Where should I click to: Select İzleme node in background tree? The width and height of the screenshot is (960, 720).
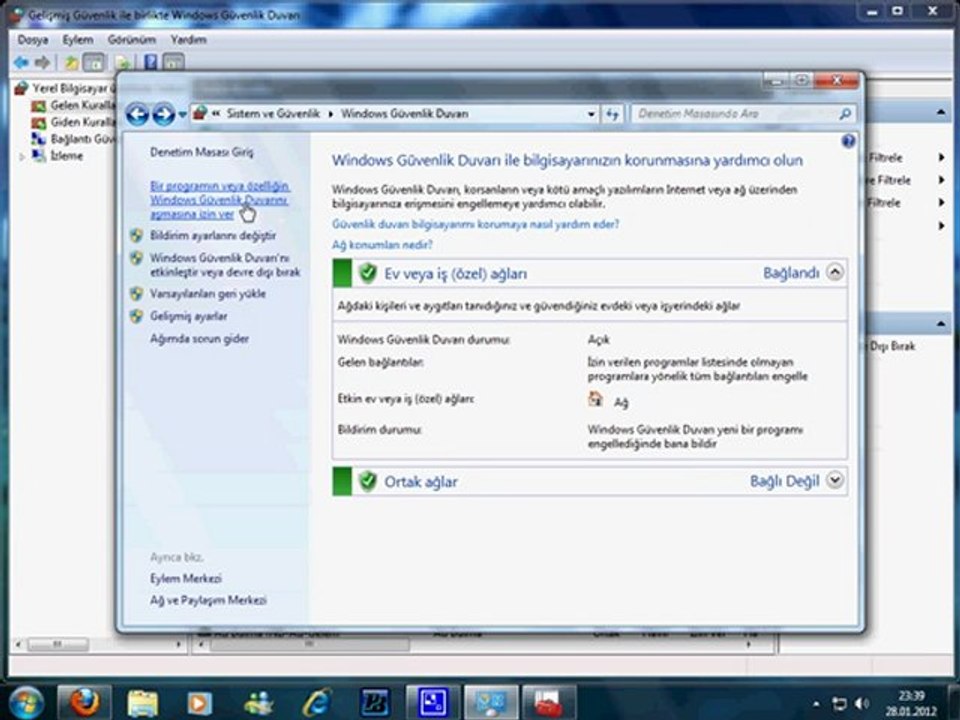(58, 156)
